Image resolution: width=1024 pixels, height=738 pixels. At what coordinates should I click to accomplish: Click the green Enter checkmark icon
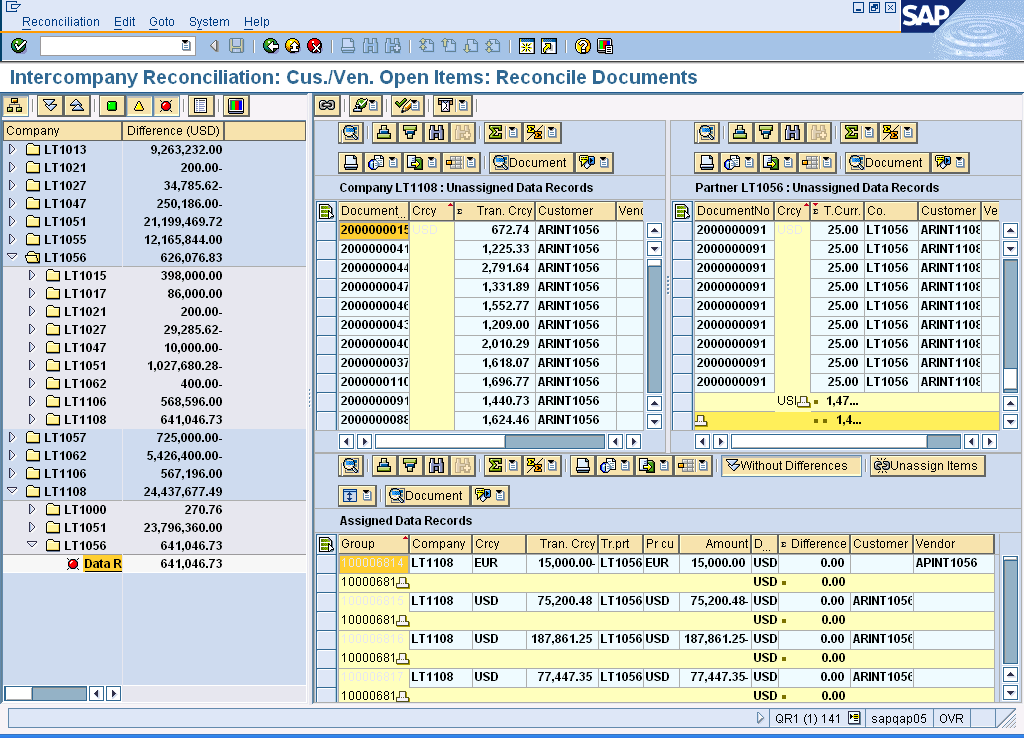[19, 46]
